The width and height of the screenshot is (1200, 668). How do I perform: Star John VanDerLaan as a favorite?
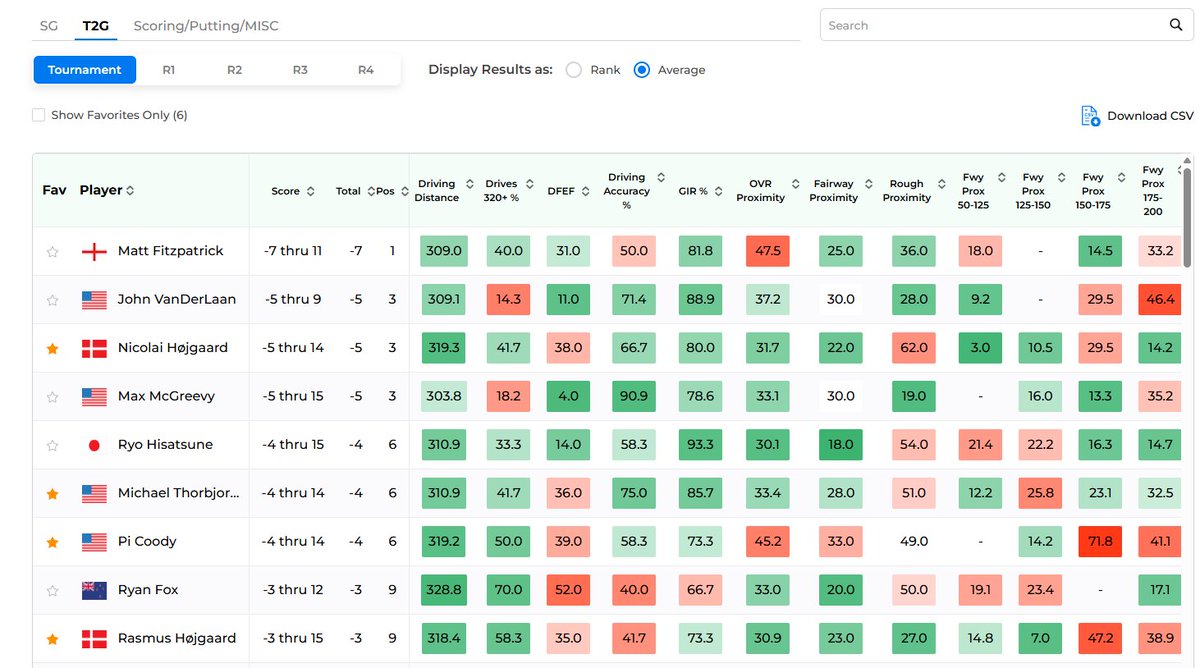point(52,300)
